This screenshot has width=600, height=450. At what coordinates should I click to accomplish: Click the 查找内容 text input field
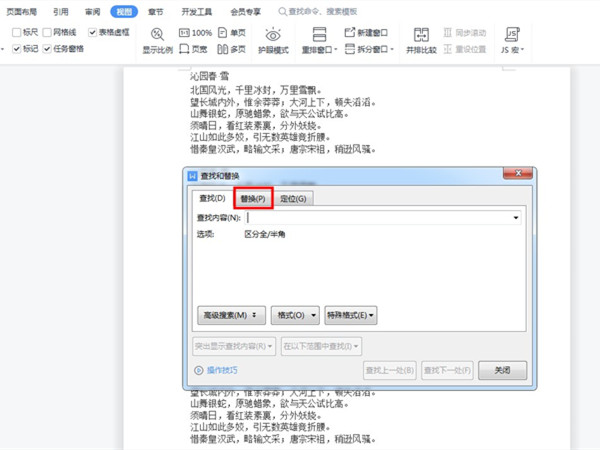(x=380, y=217)
